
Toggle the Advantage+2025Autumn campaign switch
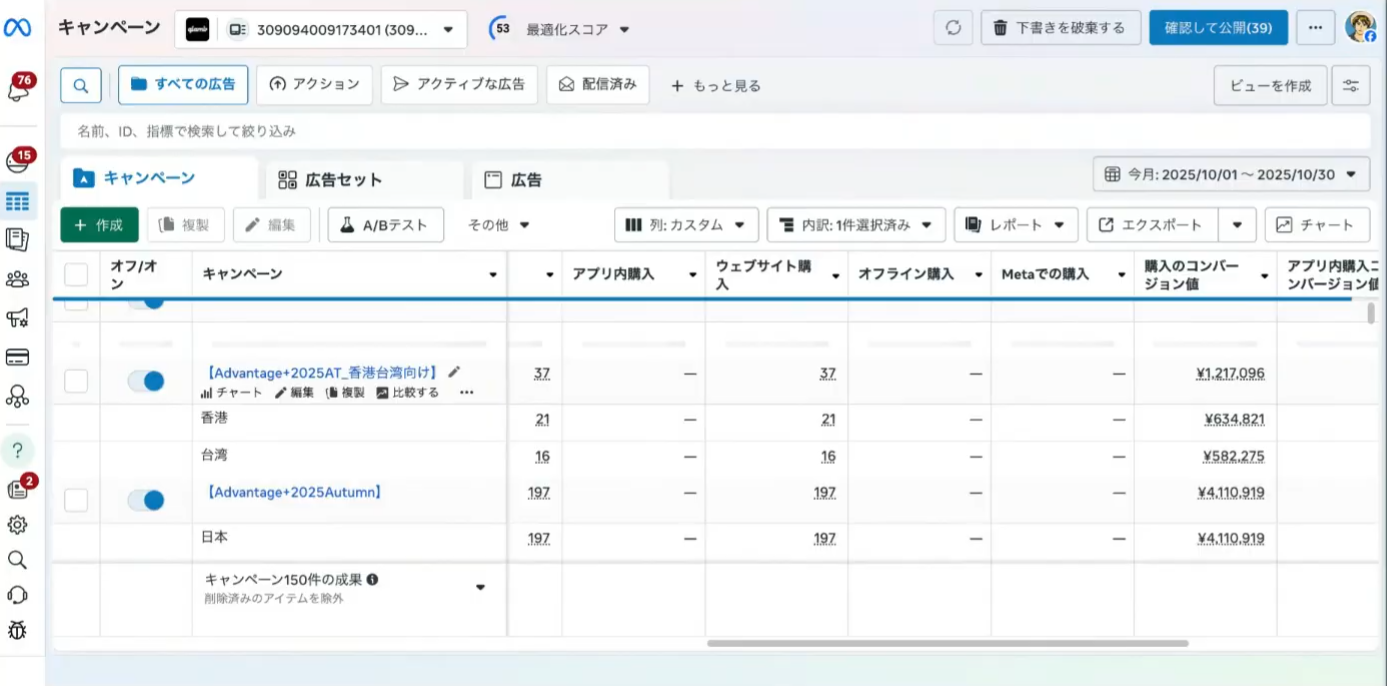click(x=146, y=500)
